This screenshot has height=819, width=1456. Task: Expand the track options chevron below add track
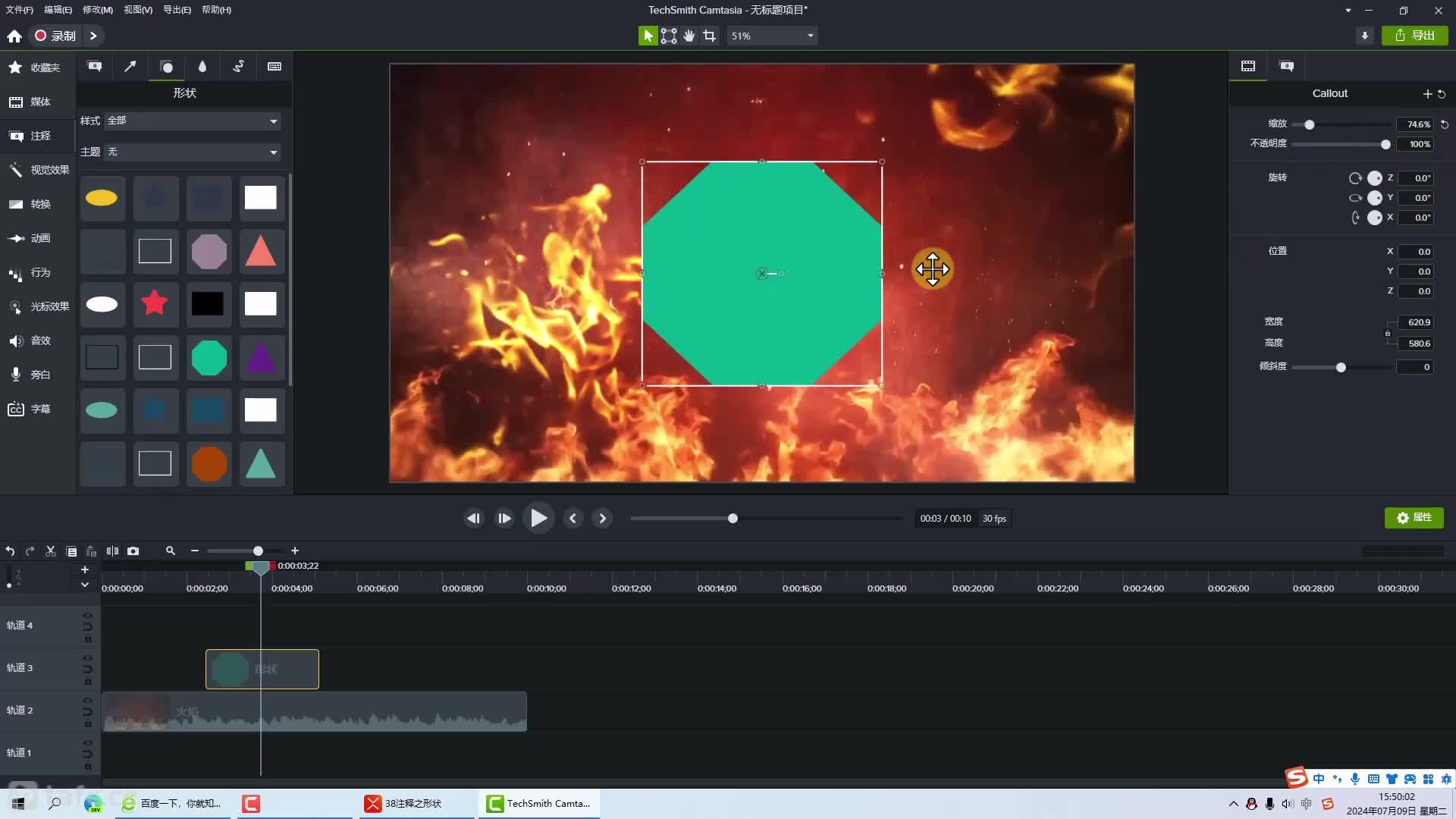pos(85,585)
